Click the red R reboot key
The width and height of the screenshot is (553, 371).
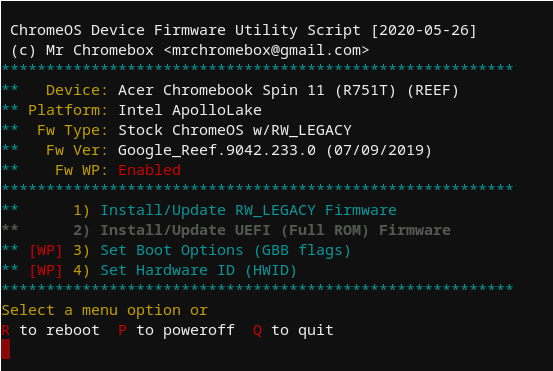(x=6, y=331)
